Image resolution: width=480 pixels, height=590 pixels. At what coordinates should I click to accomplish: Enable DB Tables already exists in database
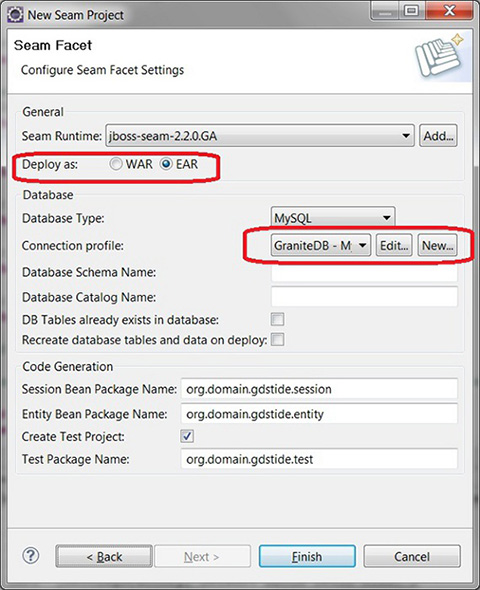pyautogui.click(x=278, y=319)
